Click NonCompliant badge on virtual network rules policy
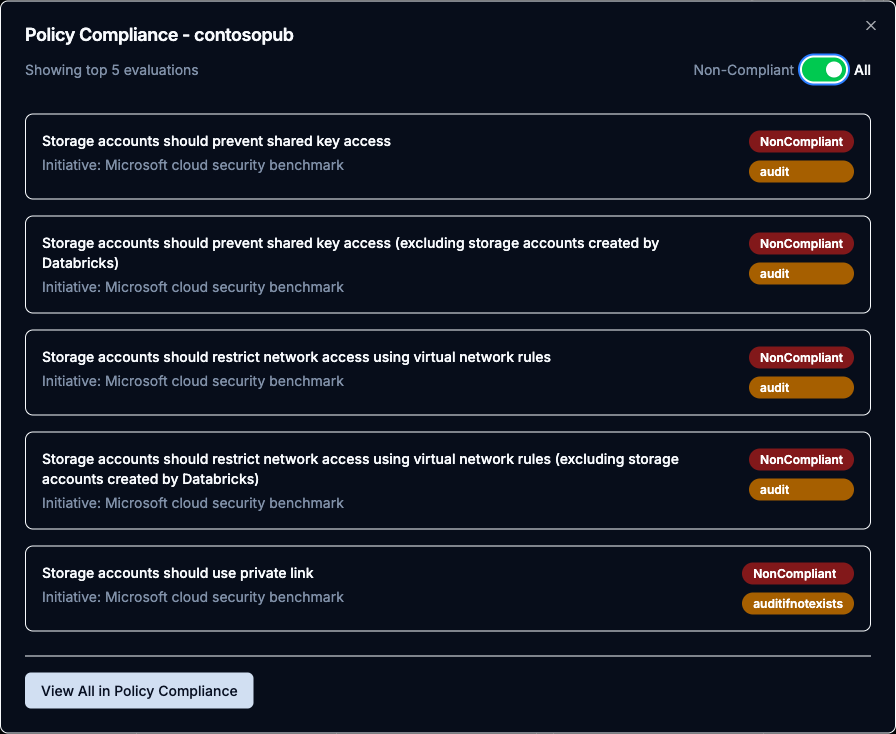The width and height of the screenshot is (896, 734). 801,358
